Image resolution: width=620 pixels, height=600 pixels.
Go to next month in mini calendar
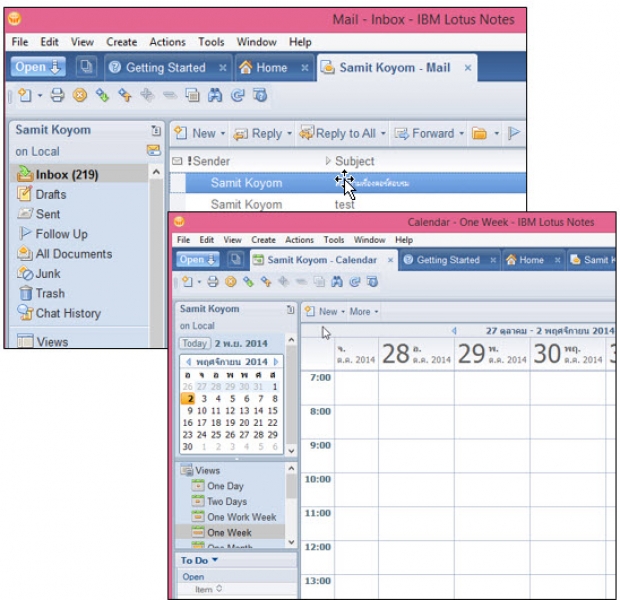click(x=276, y=362)
